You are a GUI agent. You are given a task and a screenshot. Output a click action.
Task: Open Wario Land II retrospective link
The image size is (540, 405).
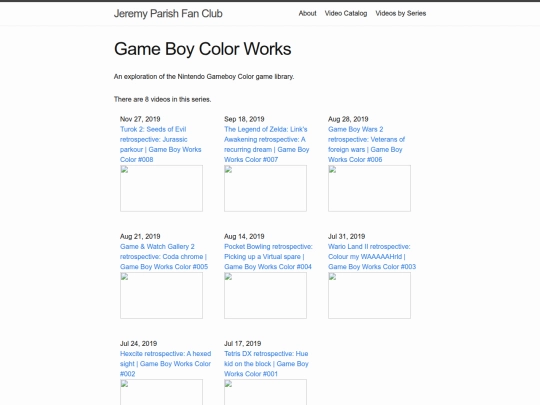pyautogui.click(x=372, y=257)
